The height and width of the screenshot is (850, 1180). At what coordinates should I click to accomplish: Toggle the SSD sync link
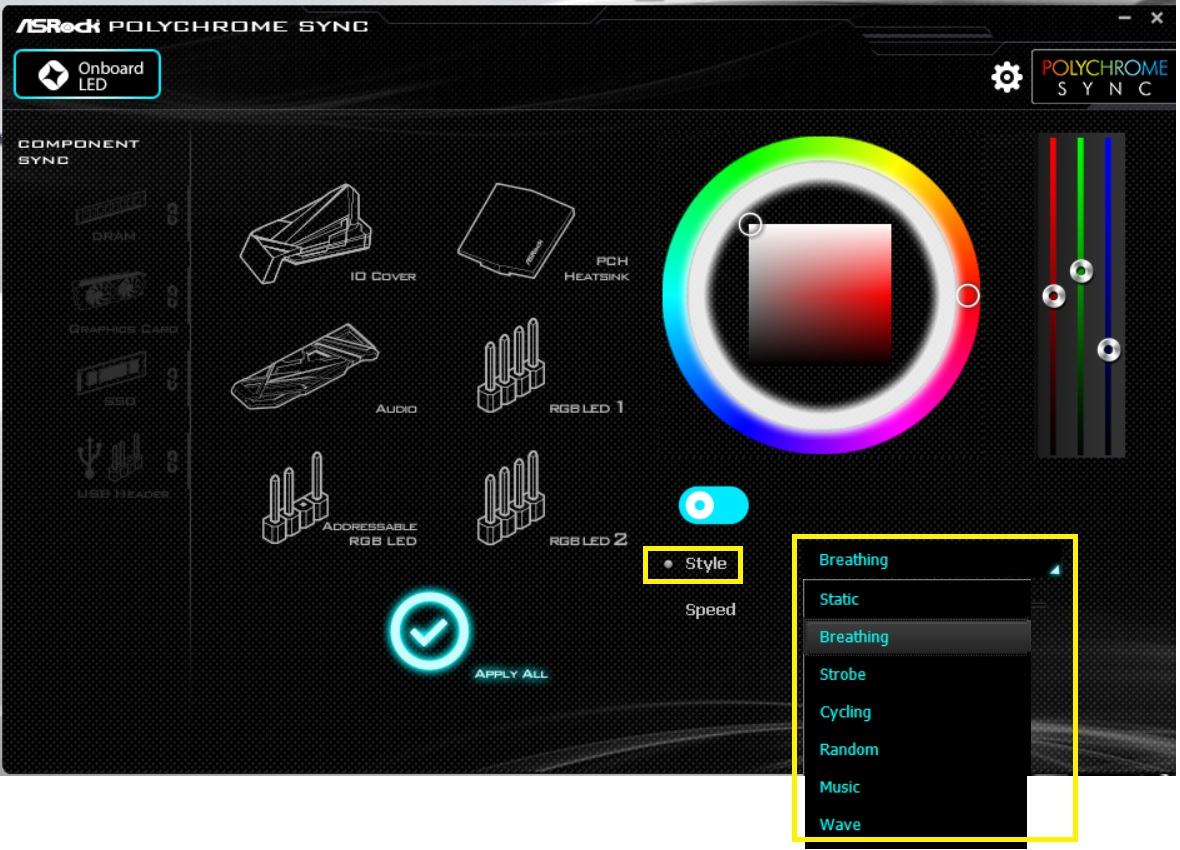[x=172, y=379]
